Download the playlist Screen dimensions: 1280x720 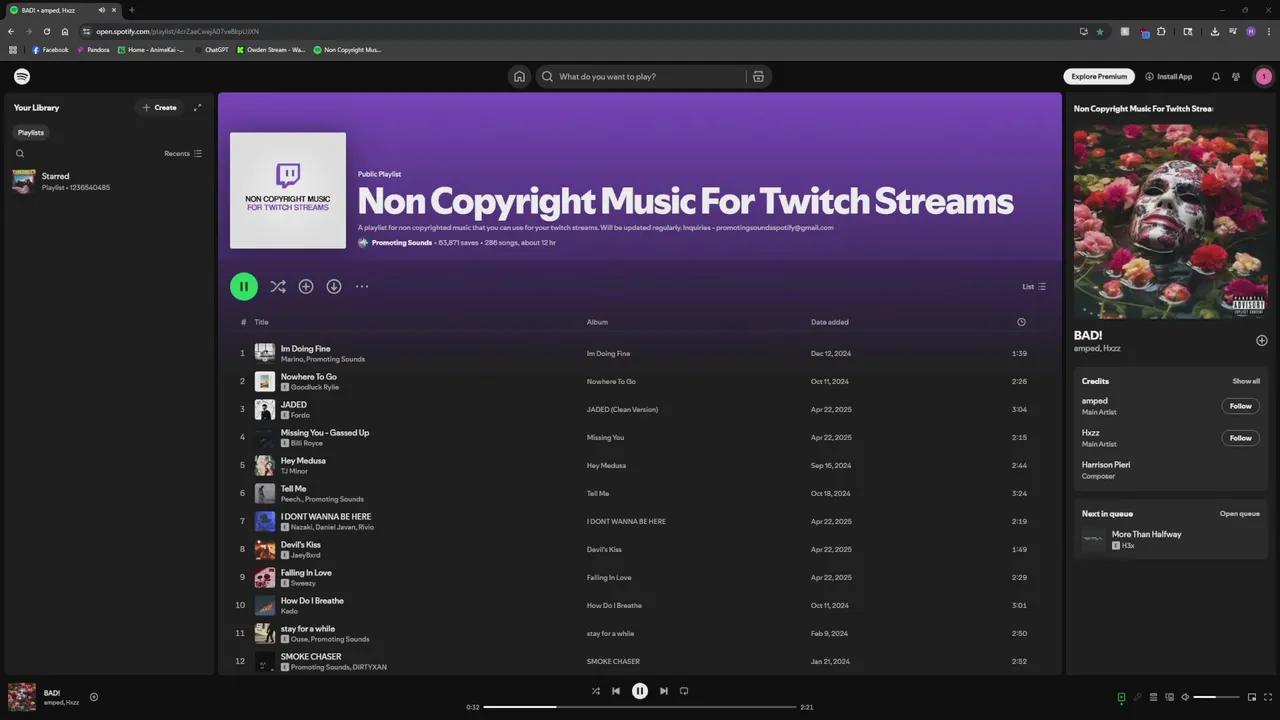coord(334,286)
